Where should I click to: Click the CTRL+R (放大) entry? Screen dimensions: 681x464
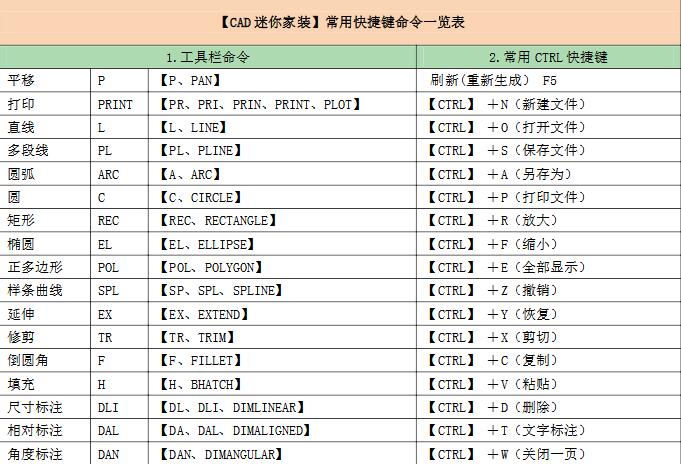[549, 221]
